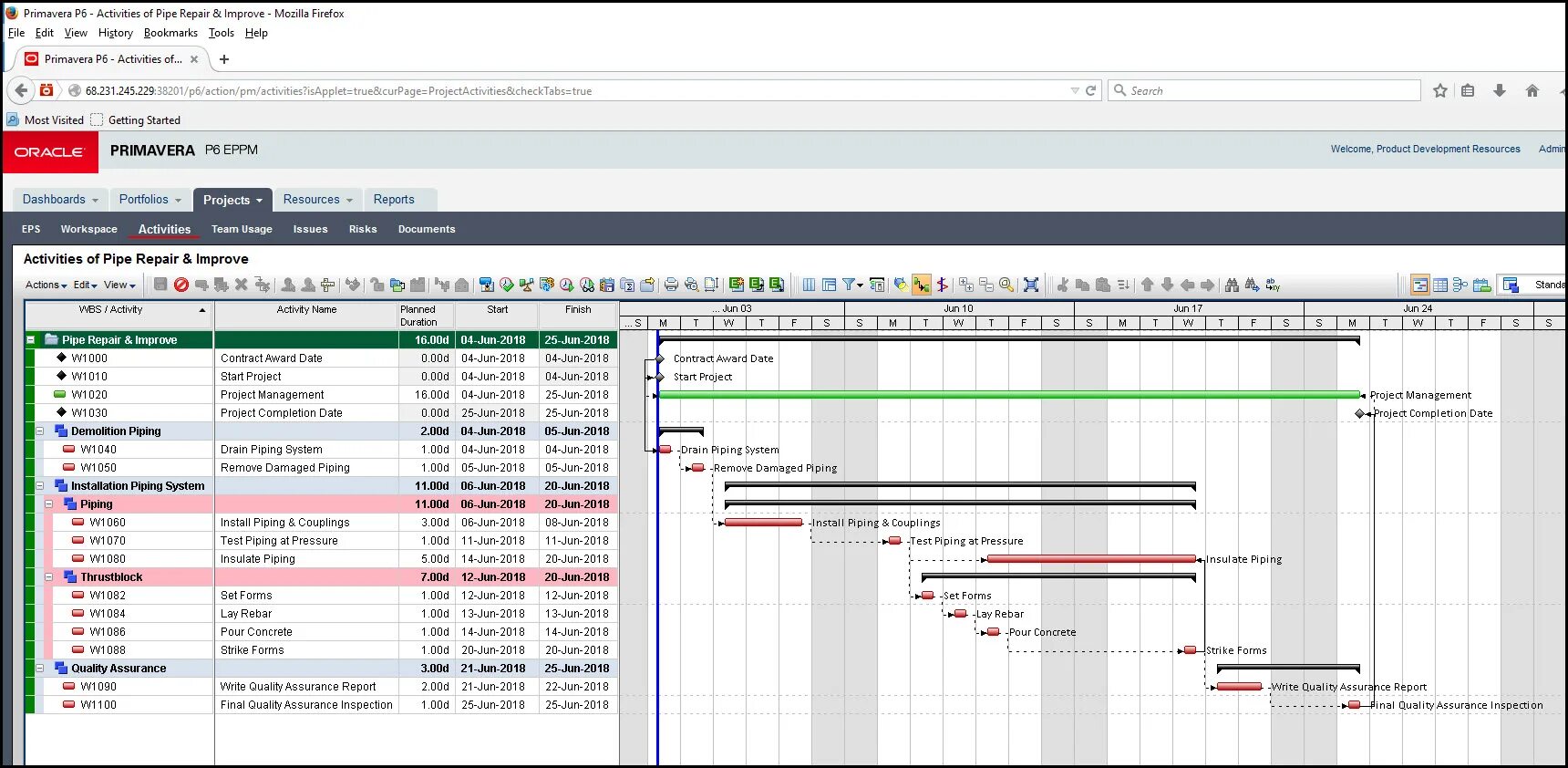The width and height of the screenshot is (1568, 768).
Task: Click the Insulate Piping Gantt bar
Action: click(1092, 559)
